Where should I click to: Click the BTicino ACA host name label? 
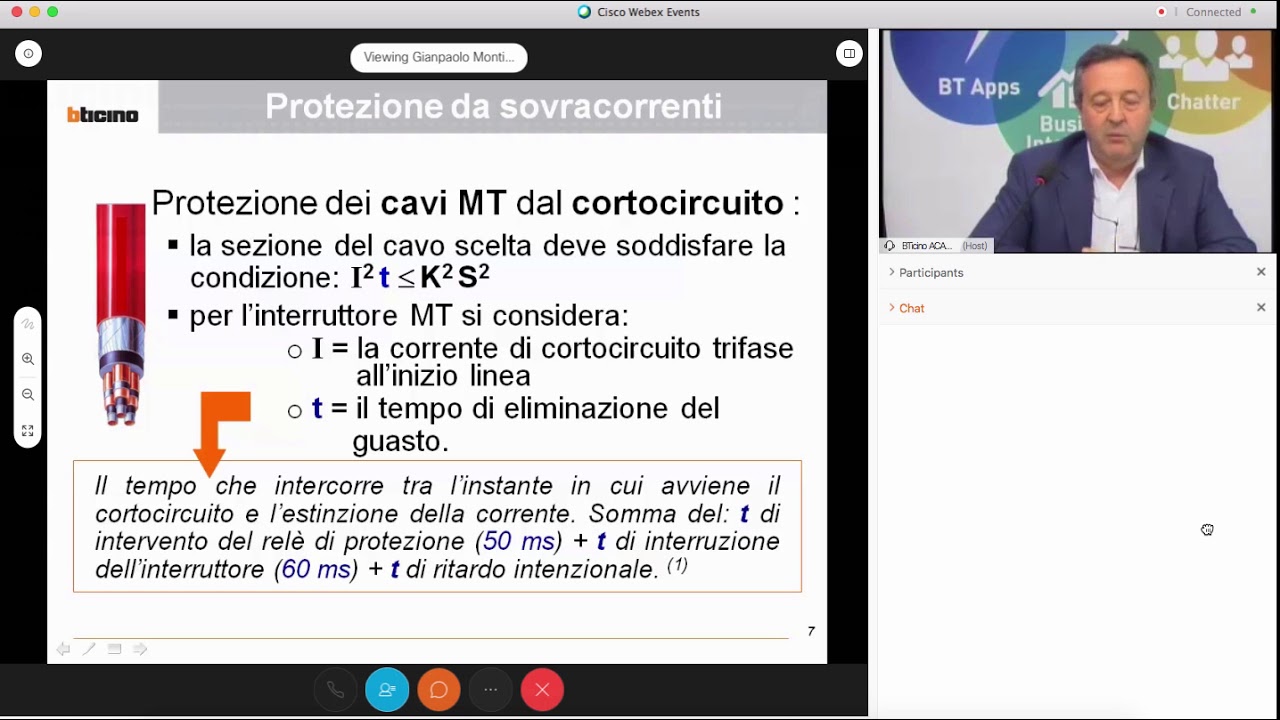[925, 246]
